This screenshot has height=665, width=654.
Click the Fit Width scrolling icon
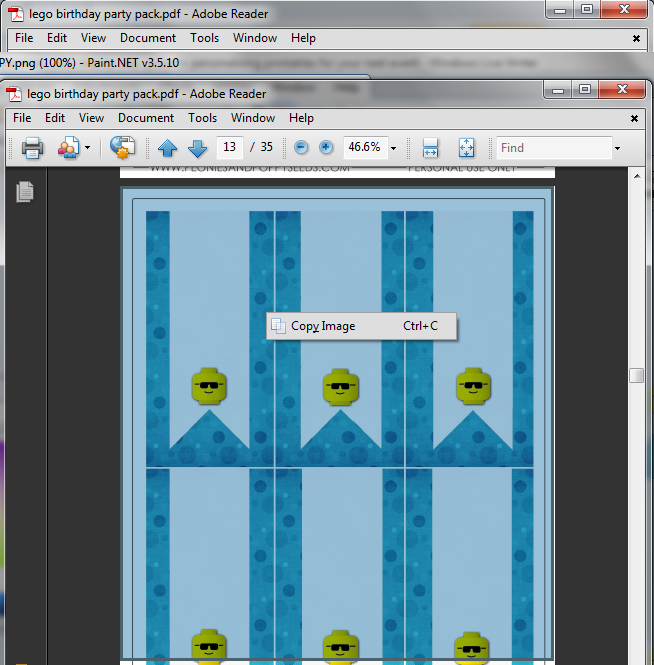431,148
